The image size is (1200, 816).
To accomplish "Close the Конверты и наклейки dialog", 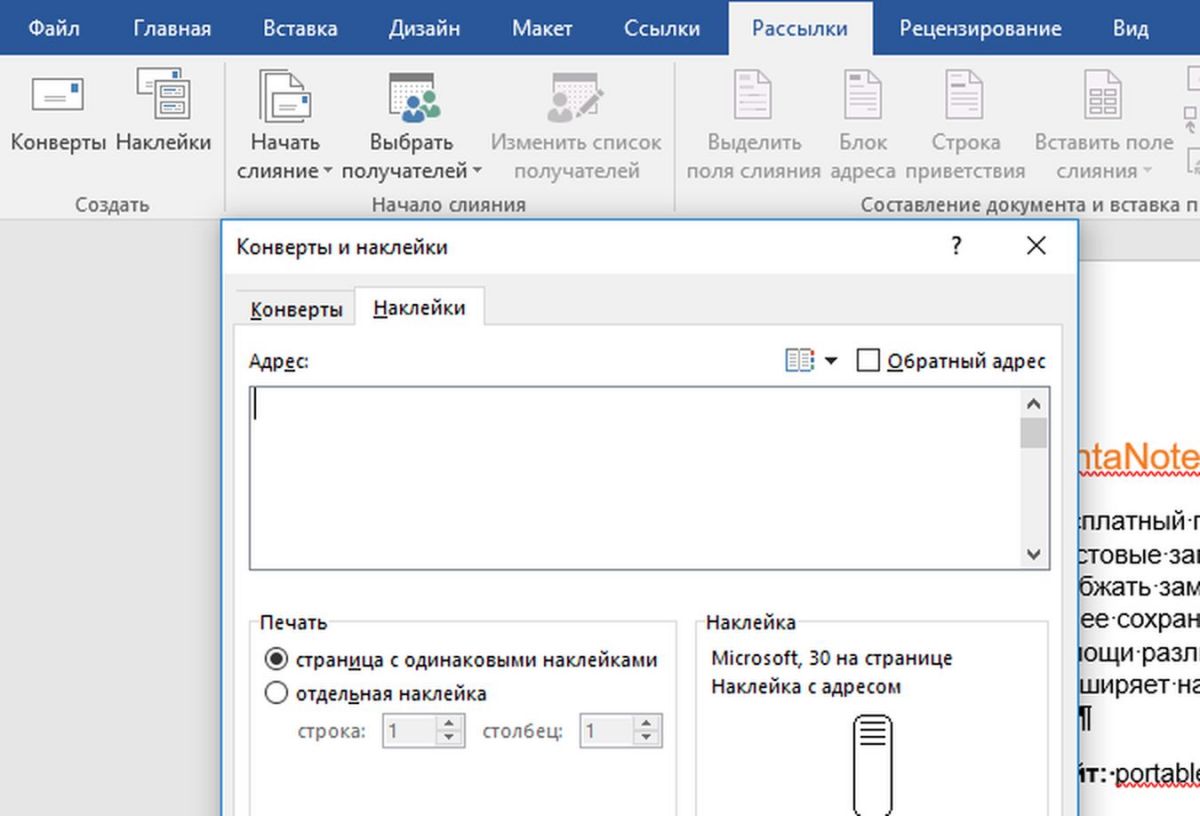I will tap(1036, 246).
